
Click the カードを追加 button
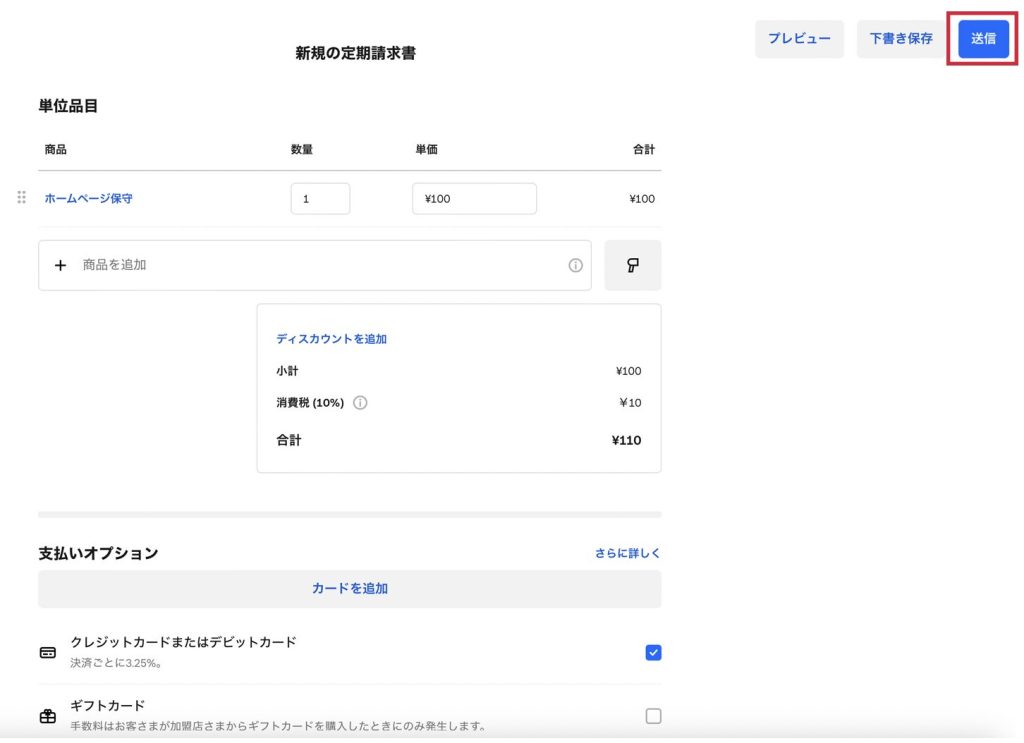point(349,589)
